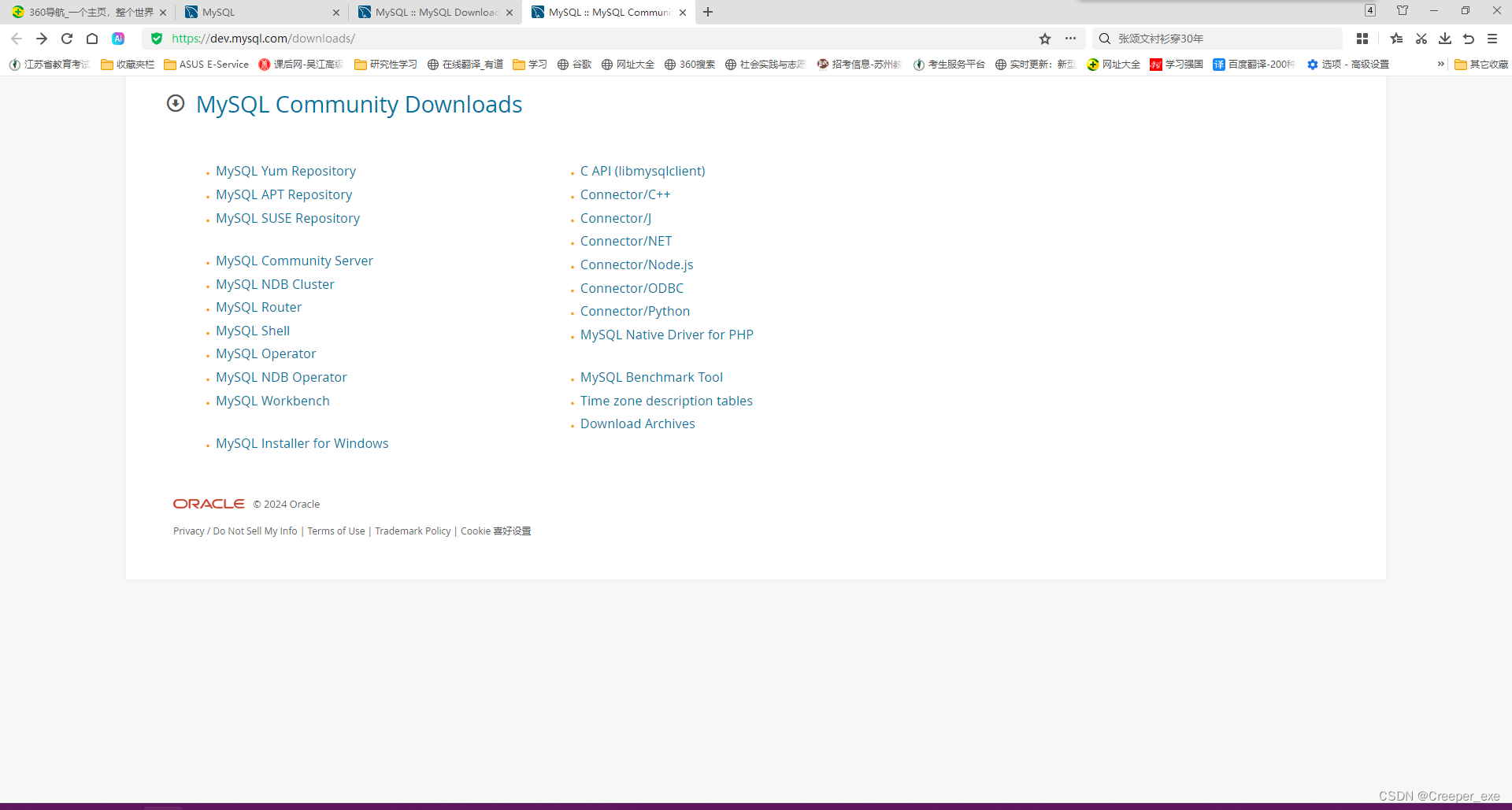1512x810 pixels.
Task: Open the 课后网-吴江高级 bookmark
Action: click(x=301, y=65)
